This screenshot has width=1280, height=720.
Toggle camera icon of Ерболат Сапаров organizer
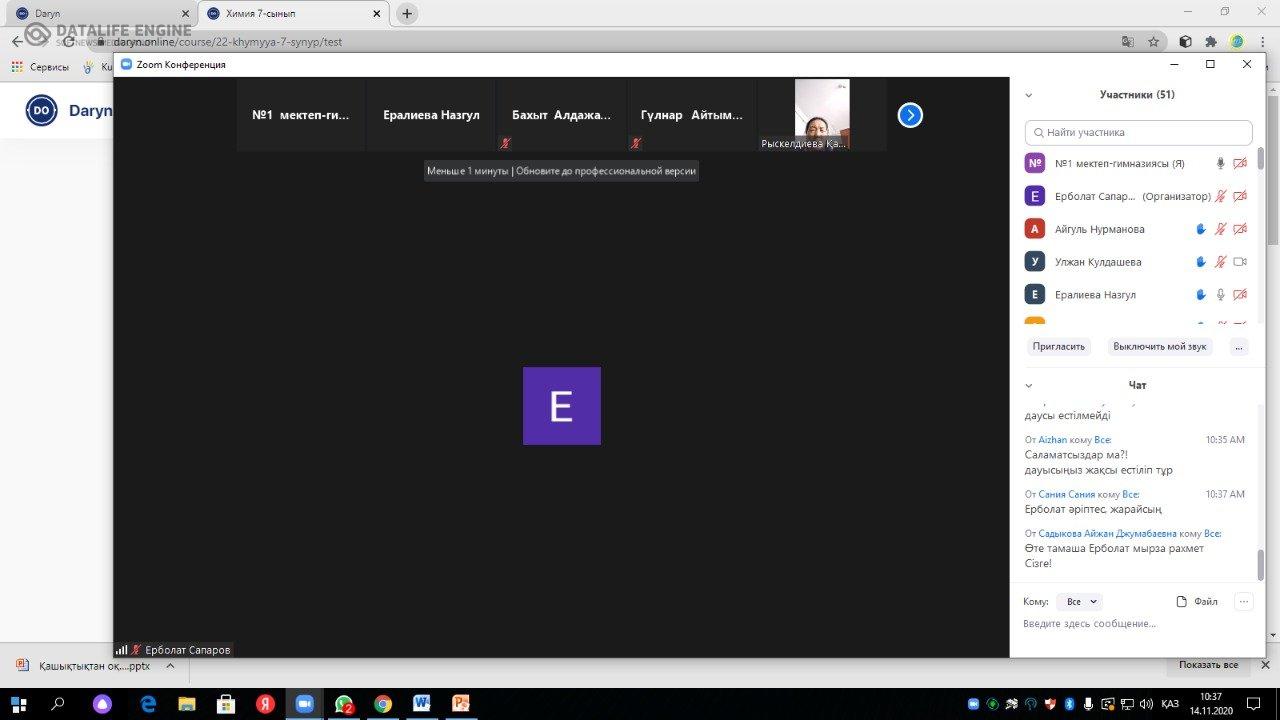coord(1240,197)
